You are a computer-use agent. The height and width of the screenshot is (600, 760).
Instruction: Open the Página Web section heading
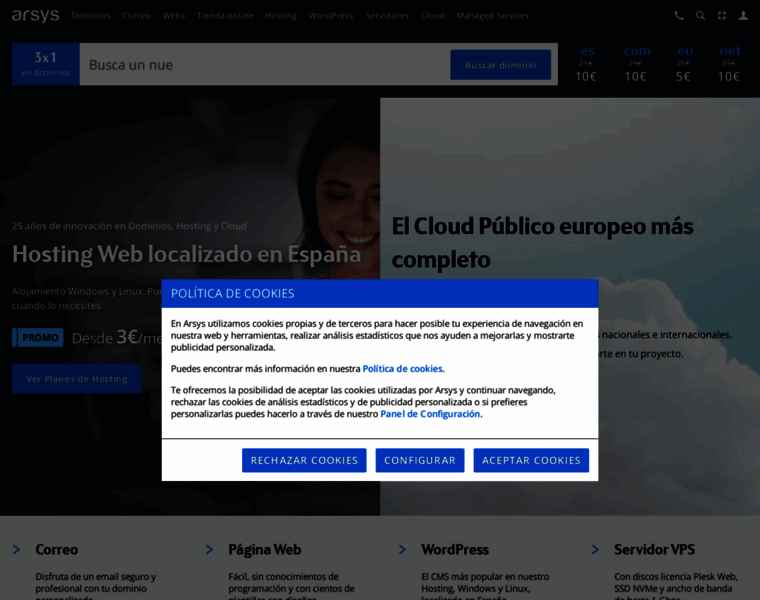265,550
